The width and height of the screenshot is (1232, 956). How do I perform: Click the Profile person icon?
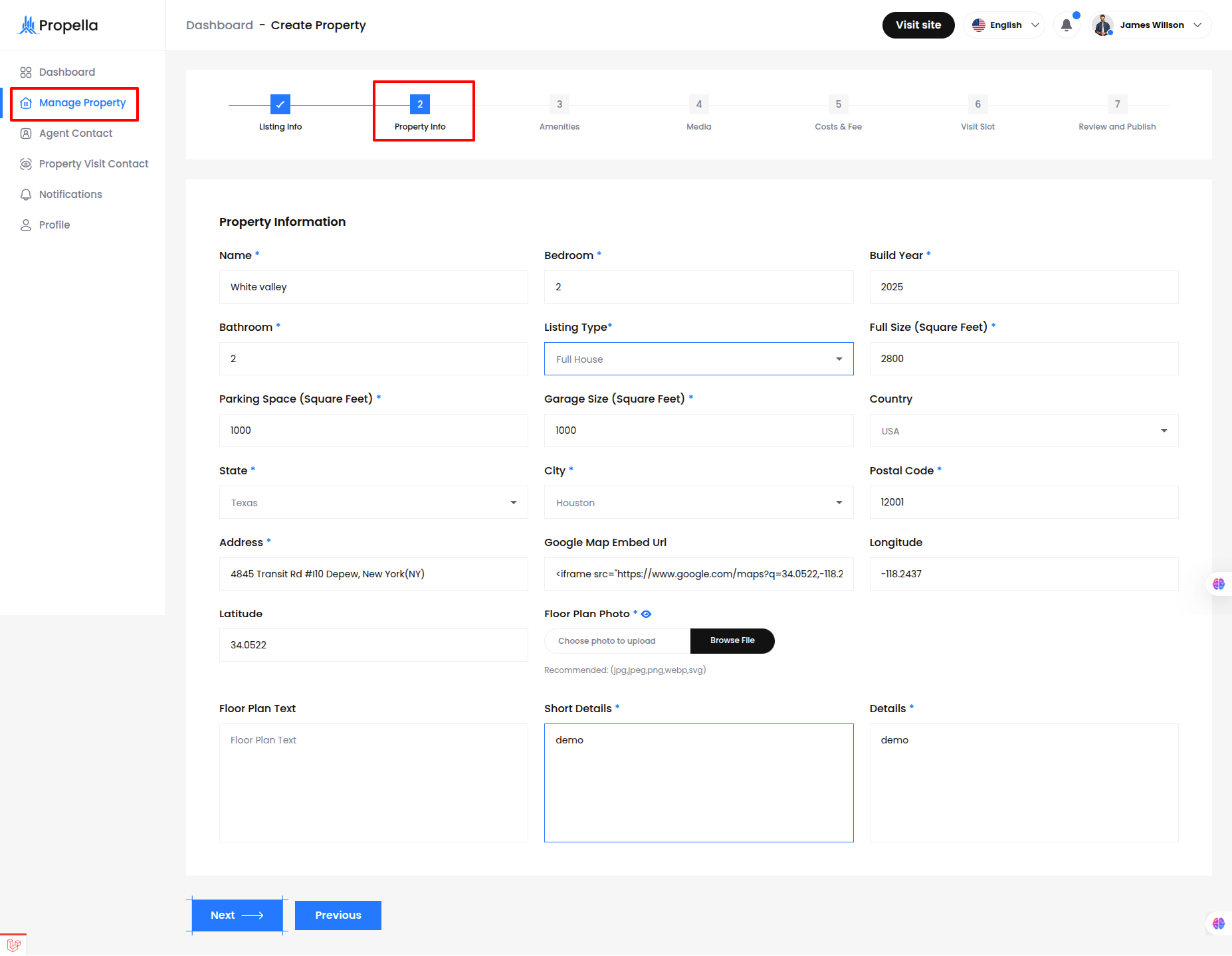point(26,225)
